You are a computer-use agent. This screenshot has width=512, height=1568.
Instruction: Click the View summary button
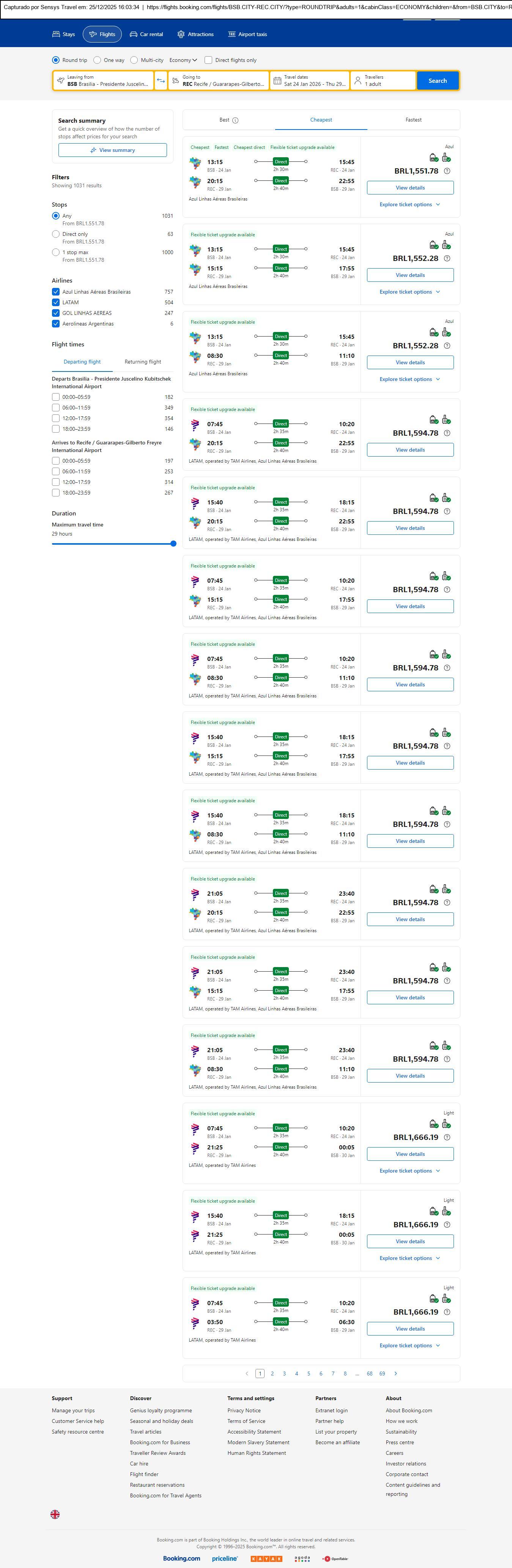tap(112, 150)
